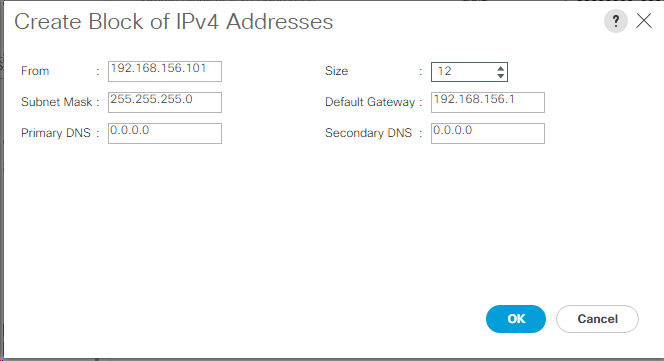Click the Secondary DNS label
The height and width of the screenshot is (361, 664).
tap(368, 133)
